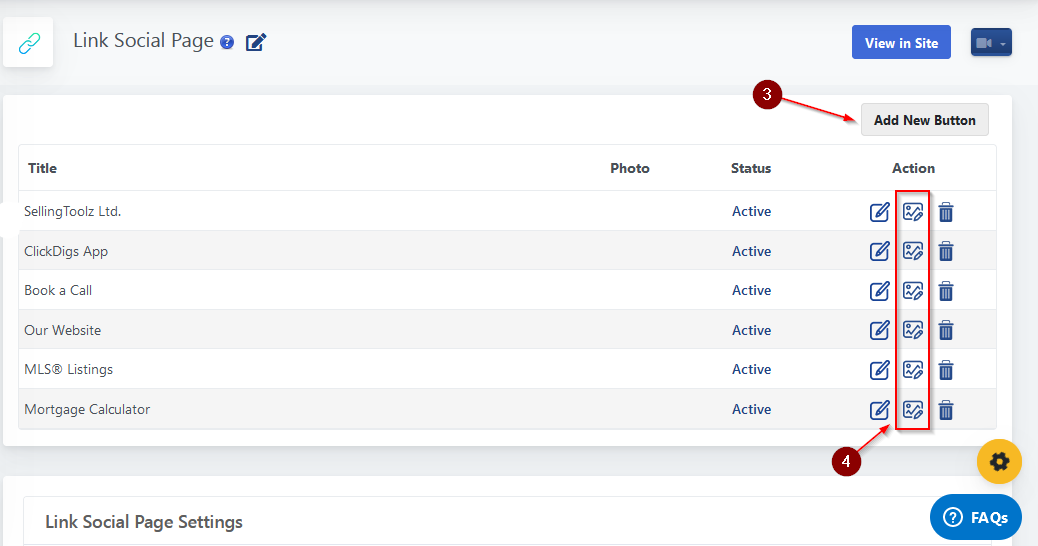Delete the Mortgage Calculator row

(946, 409)
